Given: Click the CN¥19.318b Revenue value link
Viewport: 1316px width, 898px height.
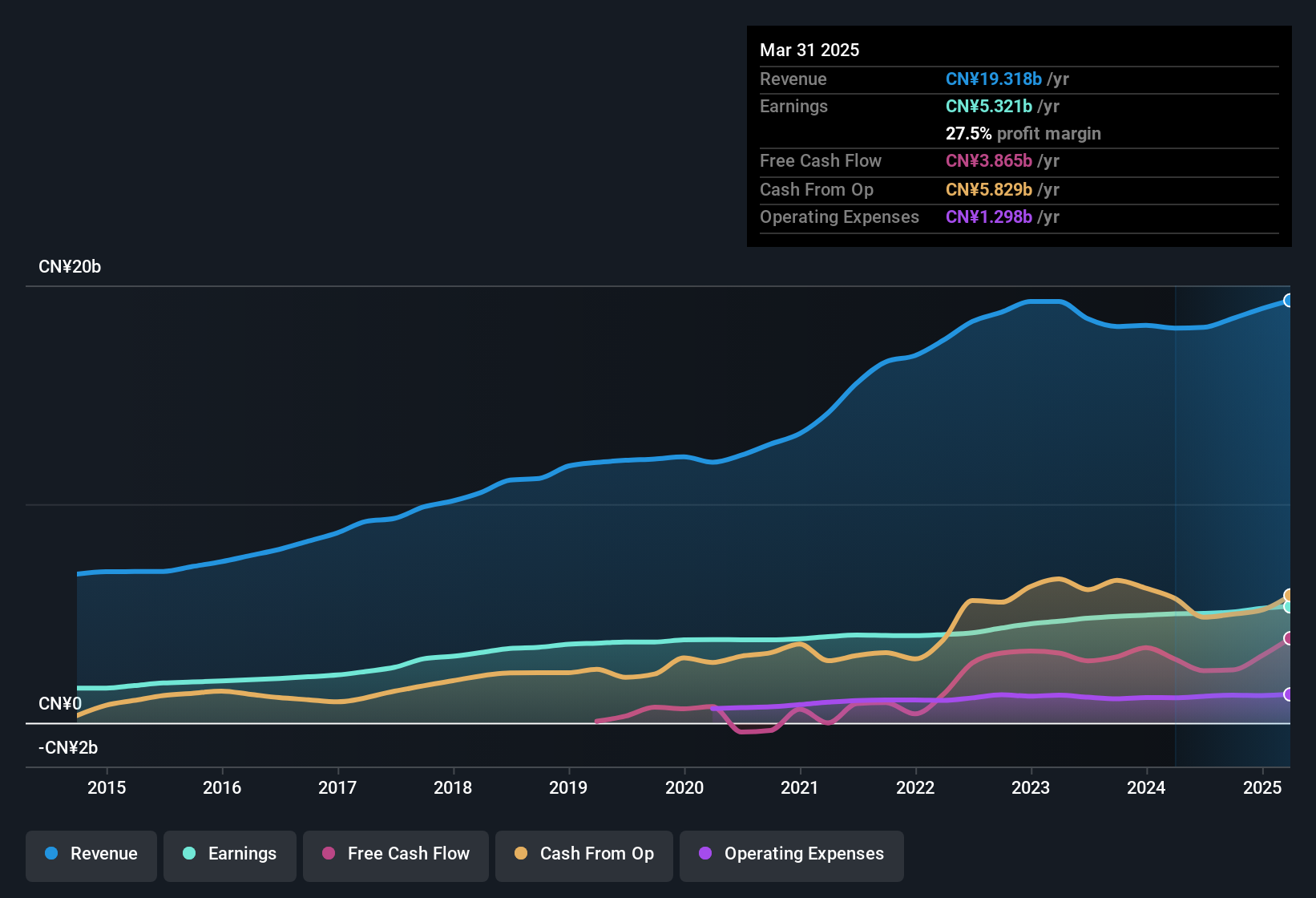Looking at the screenshot, I should point(994,79).
